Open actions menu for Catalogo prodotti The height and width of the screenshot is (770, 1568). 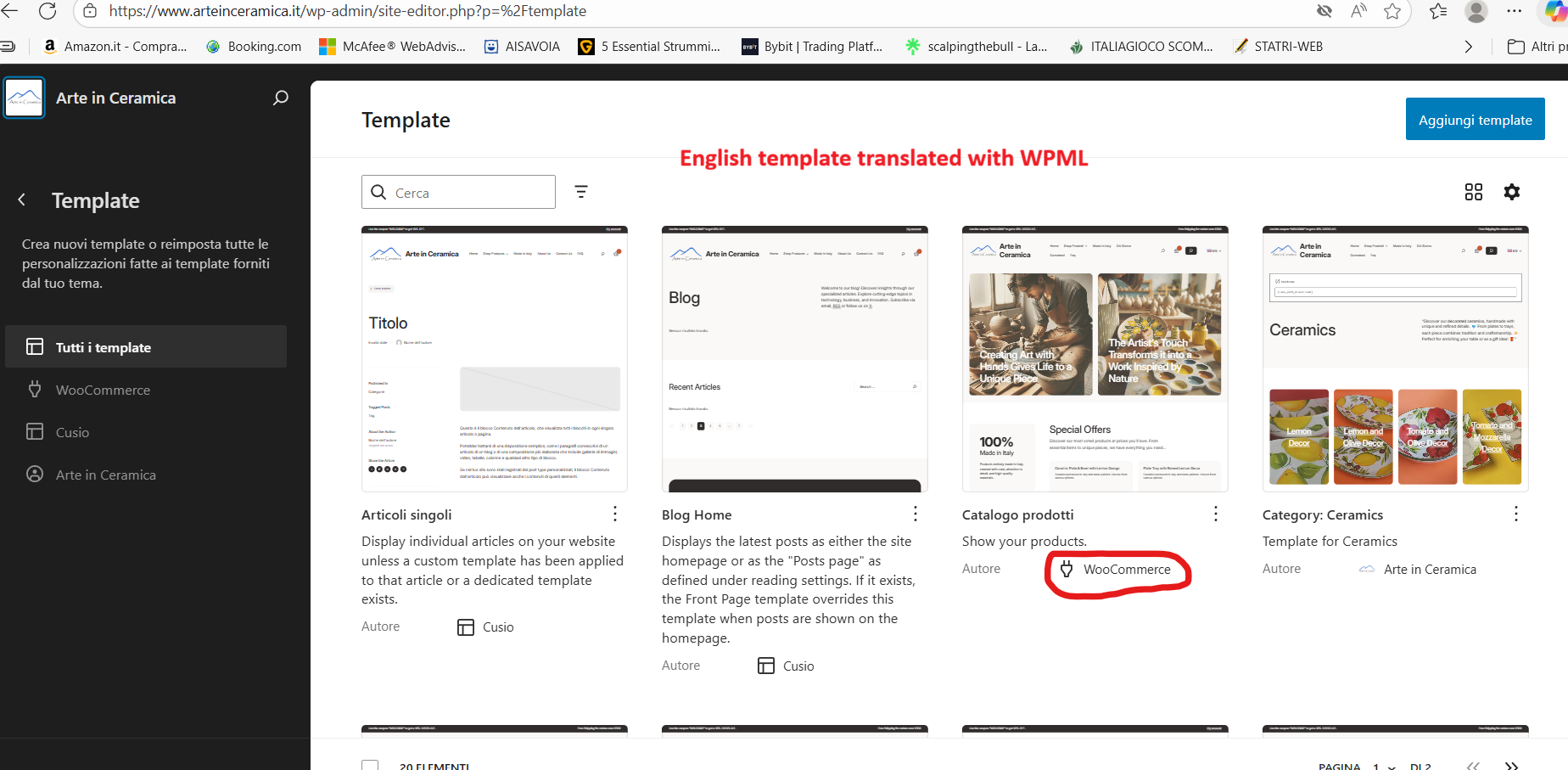pos(1216,514)
